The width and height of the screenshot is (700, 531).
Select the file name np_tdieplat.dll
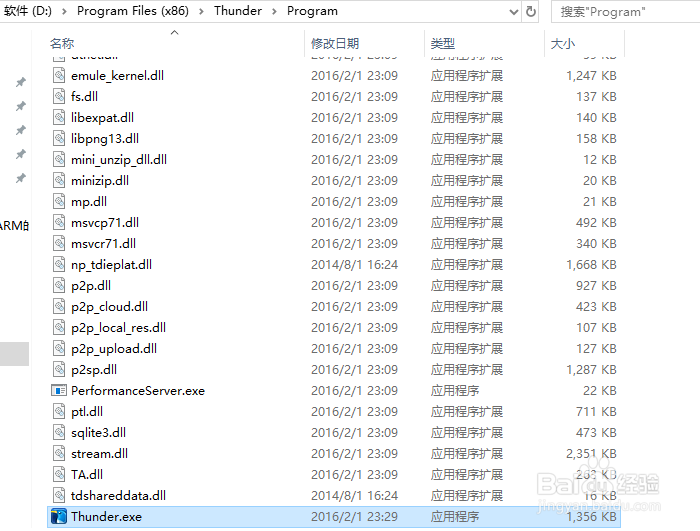coord(111,264)
